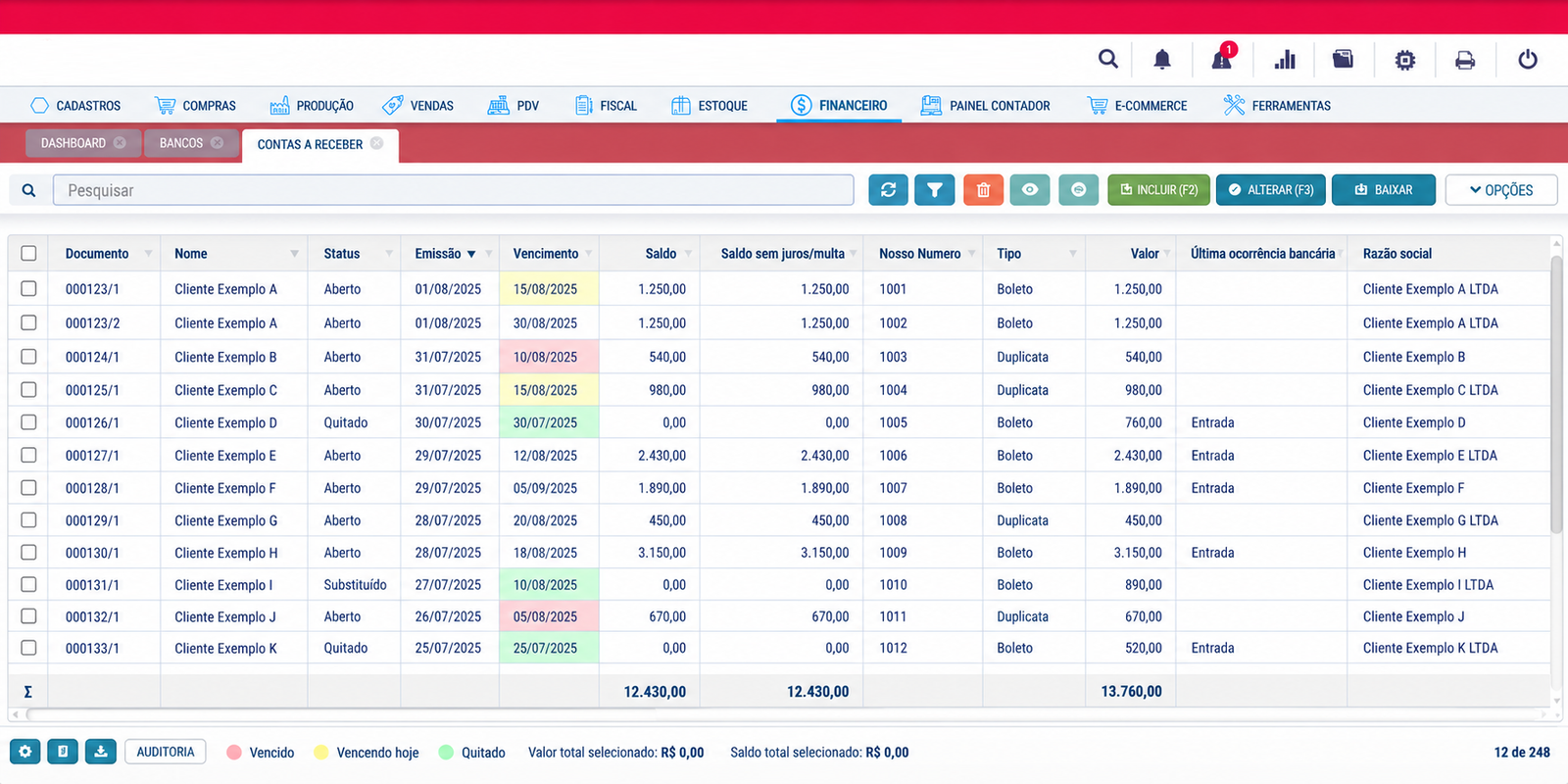Close the DASHBOARD tab
Viewport: 1568px width, 784px height.
[120, 143]
